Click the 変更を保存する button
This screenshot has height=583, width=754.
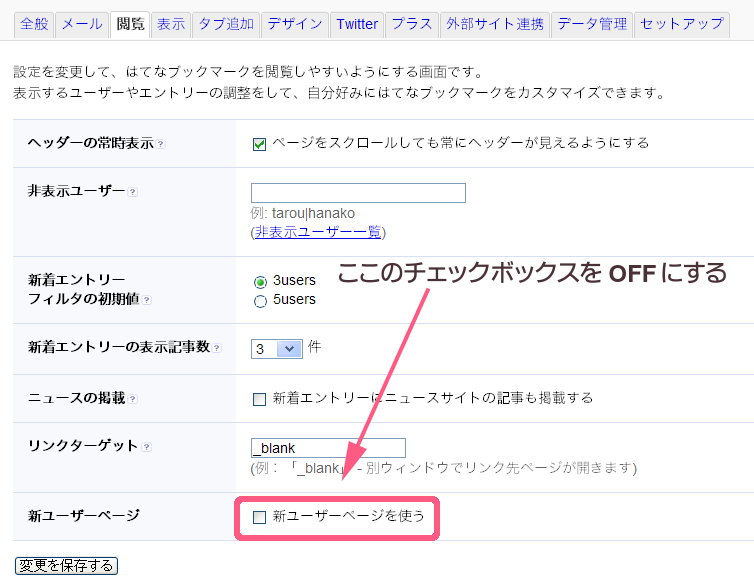(66, 566)
